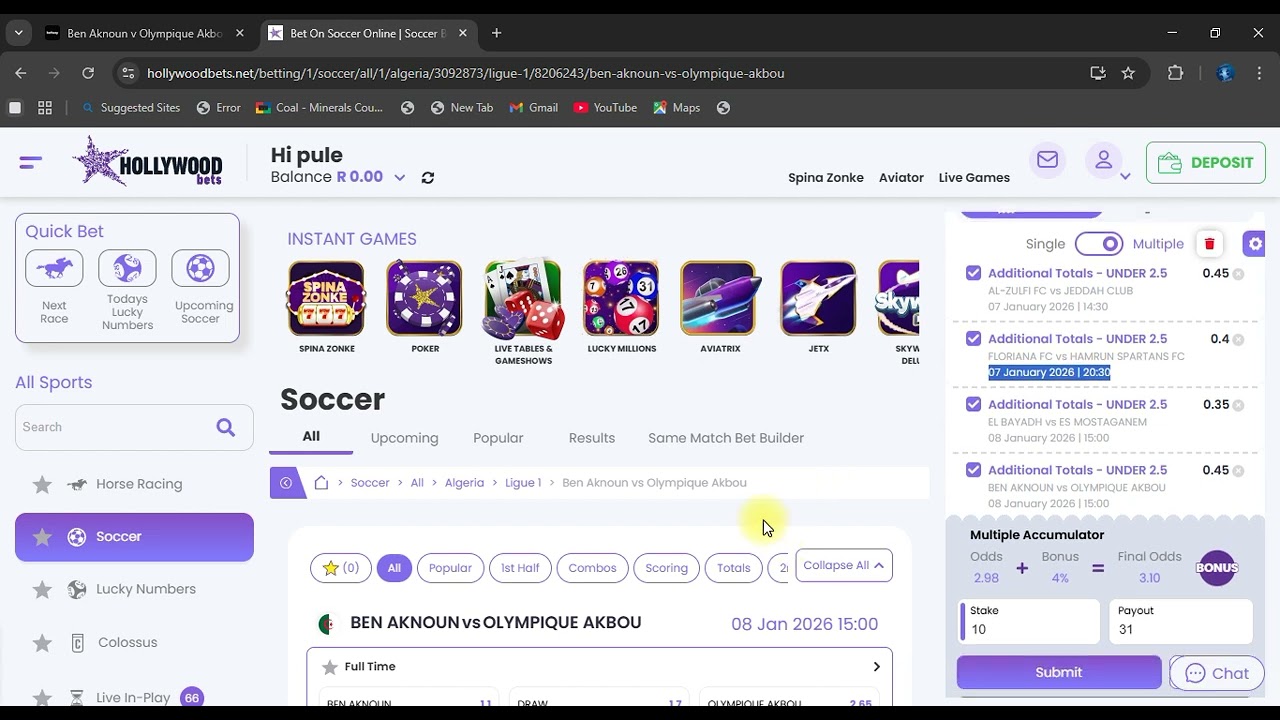Launch the Lucky Millions instant game

pos(621,299)
